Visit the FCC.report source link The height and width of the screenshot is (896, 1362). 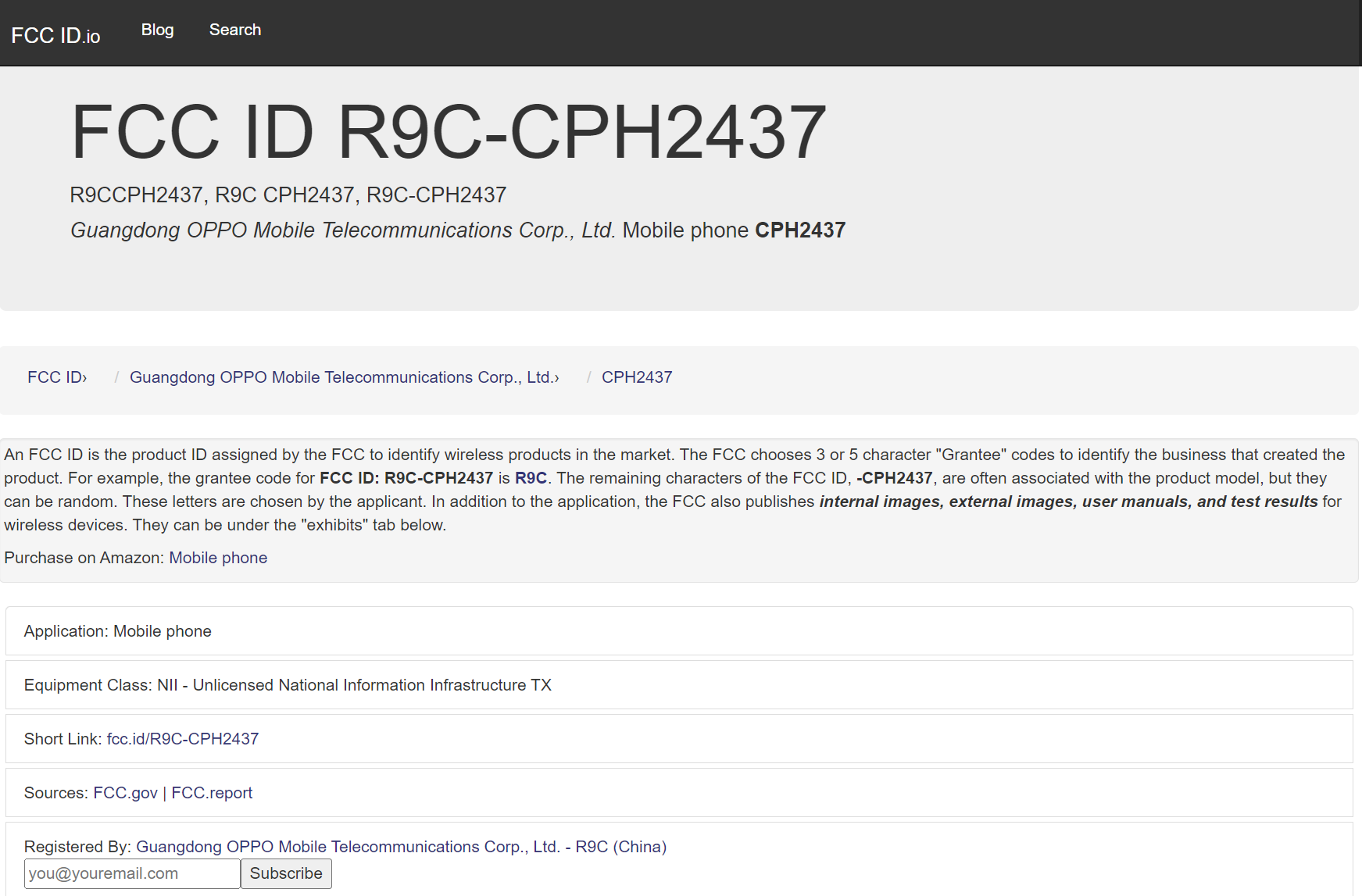pyautogui.click(x=212, y=793)
